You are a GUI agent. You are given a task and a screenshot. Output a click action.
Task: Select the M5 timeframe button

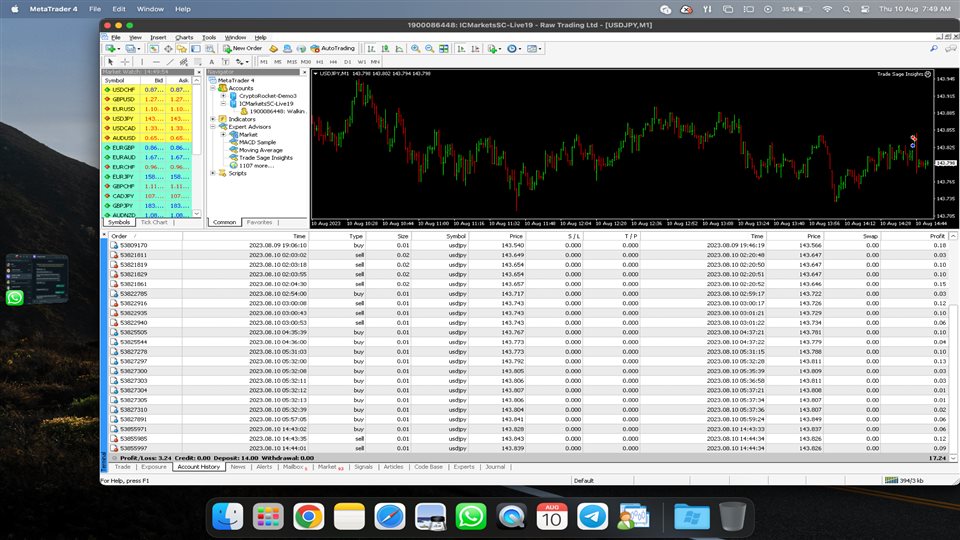(278, 62)
